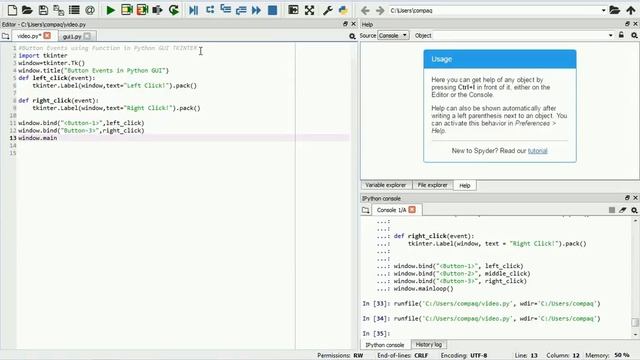640x360 pixels.
Task: Open Preferences with the wrench icon
Action: click(x=327, y=10)
